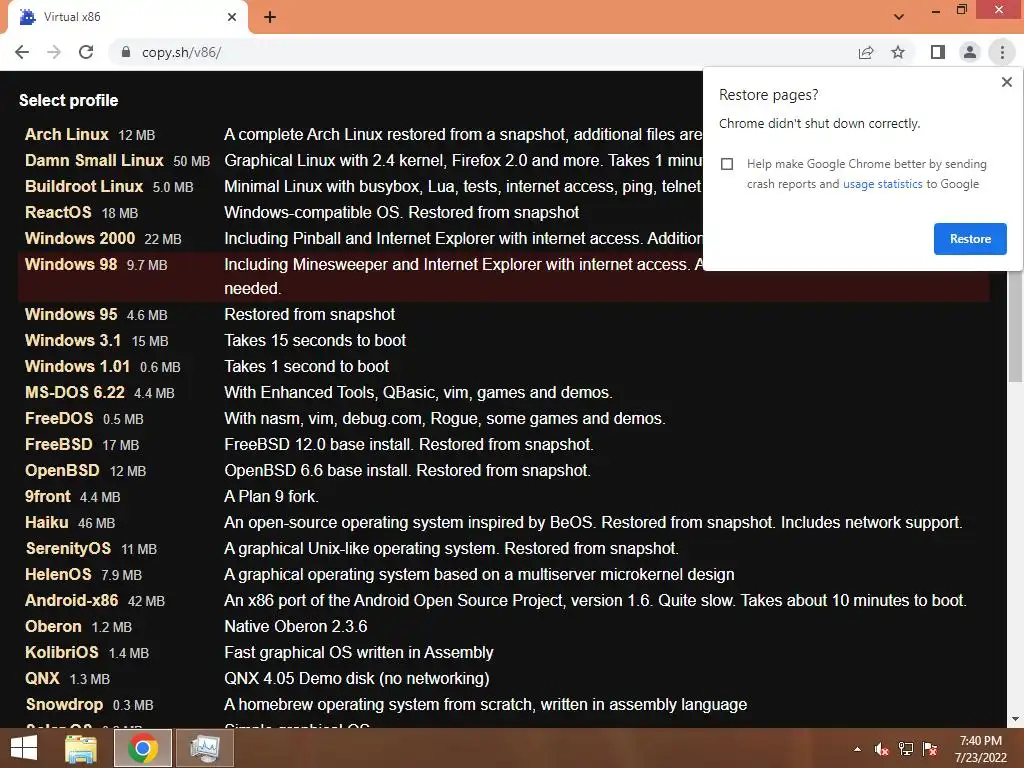Click the scrollbar down arrow
Screen dimensions: 1024x768
click(1015, 719)
